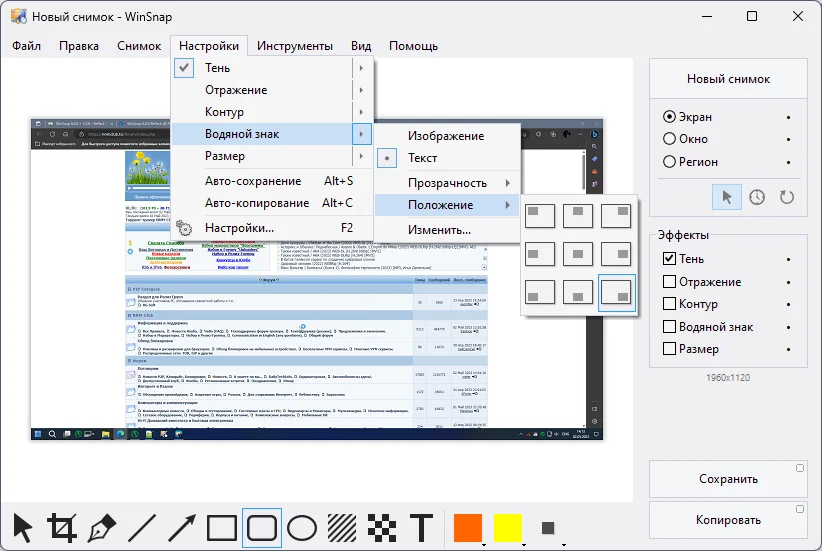Select the Регион capture mode

pyautogui.click(x=690, y=161)
